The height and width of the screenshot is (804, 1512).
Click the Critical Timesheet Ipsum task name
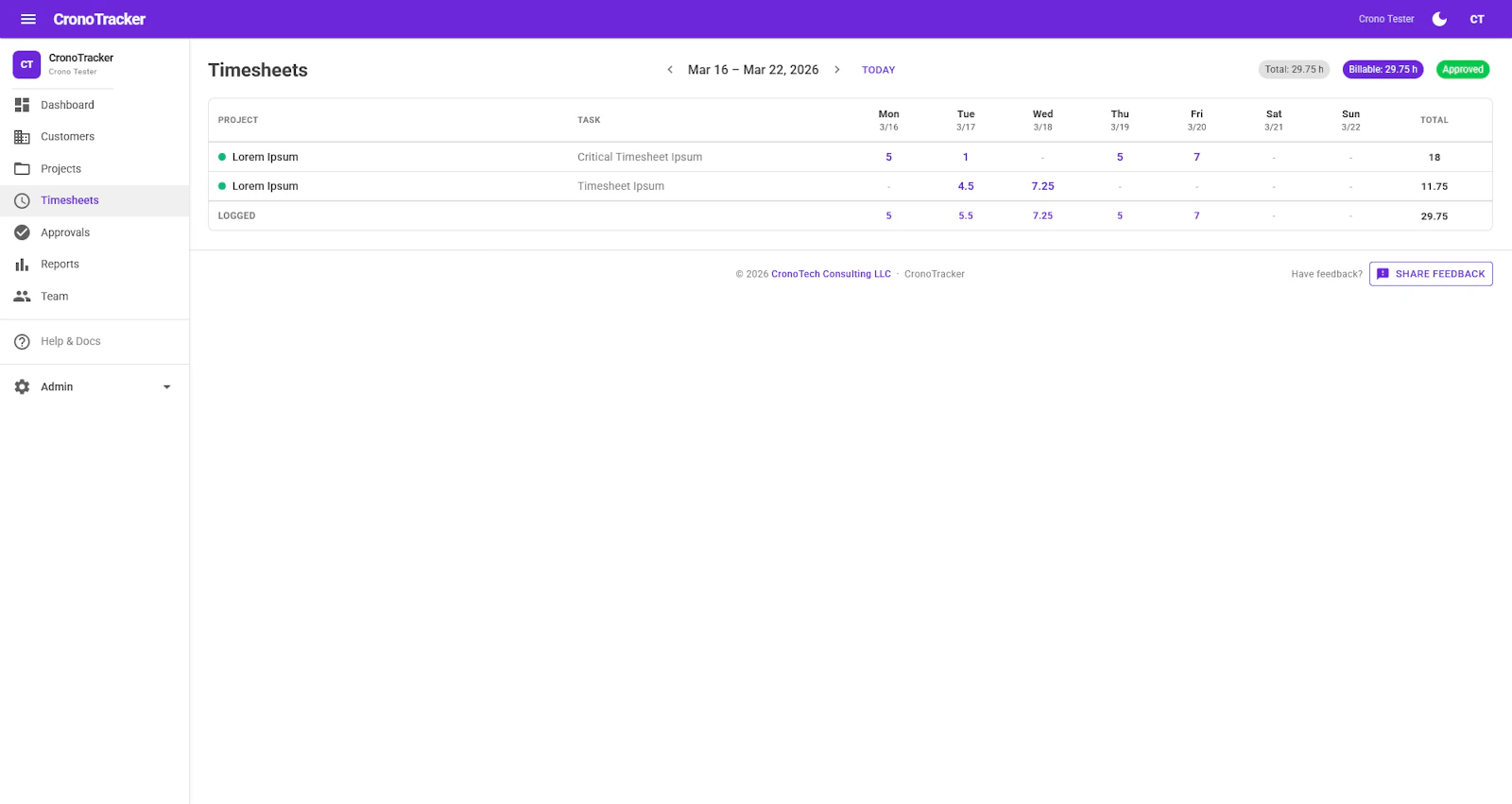(640, 157)
